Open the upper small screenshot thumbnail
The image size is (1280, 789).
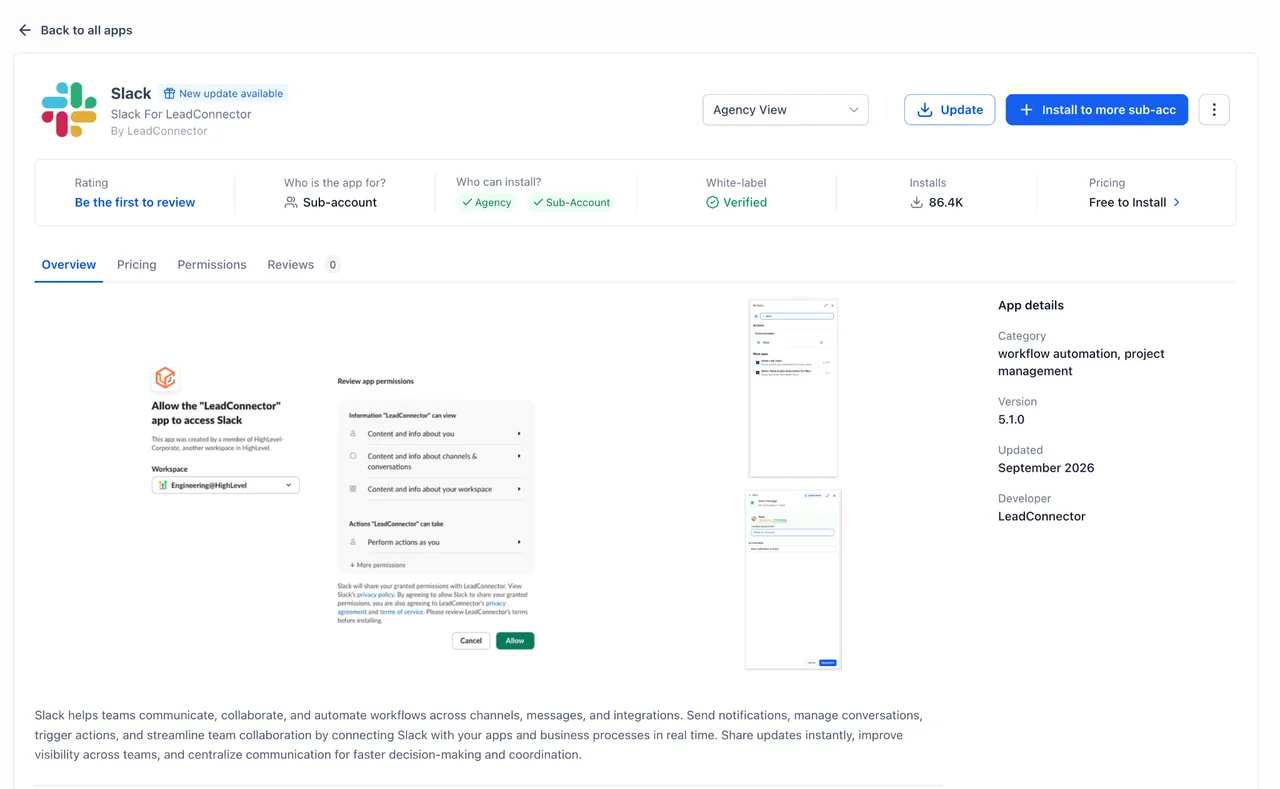[x=793, y=388]
